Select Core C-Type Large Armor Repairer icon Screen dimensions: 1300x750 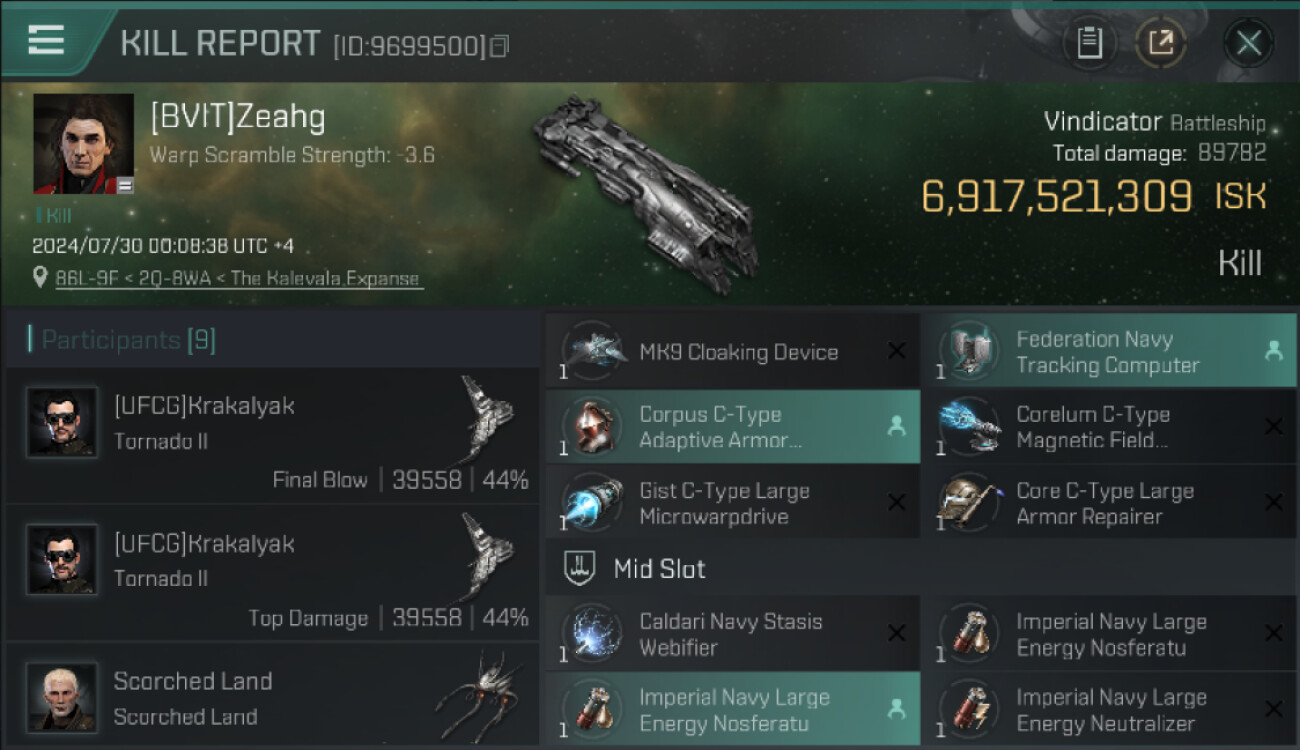pos(970,503)
